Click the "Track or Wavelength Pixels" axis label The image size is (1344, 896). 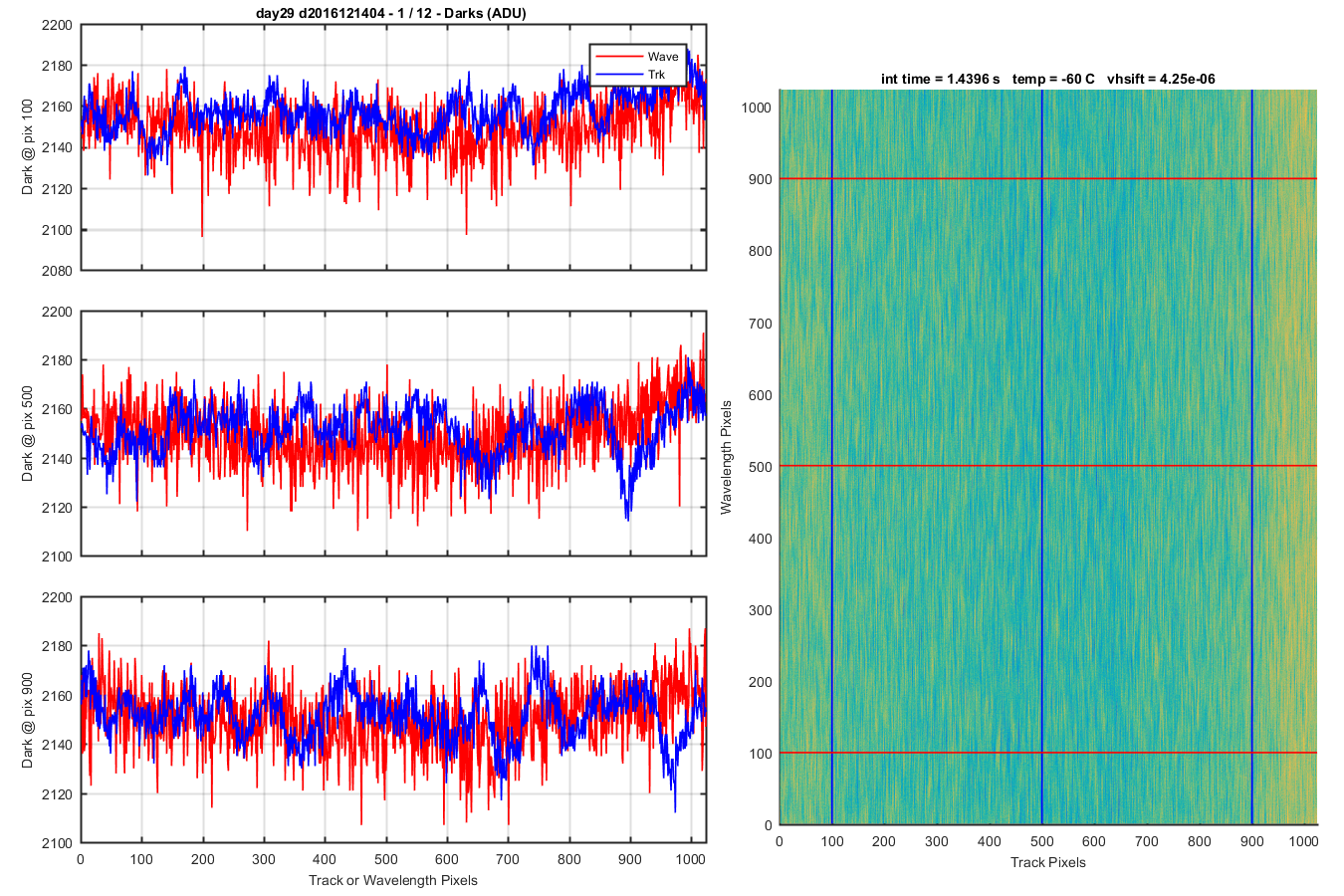pyautogui.click(x=393, y=880)
